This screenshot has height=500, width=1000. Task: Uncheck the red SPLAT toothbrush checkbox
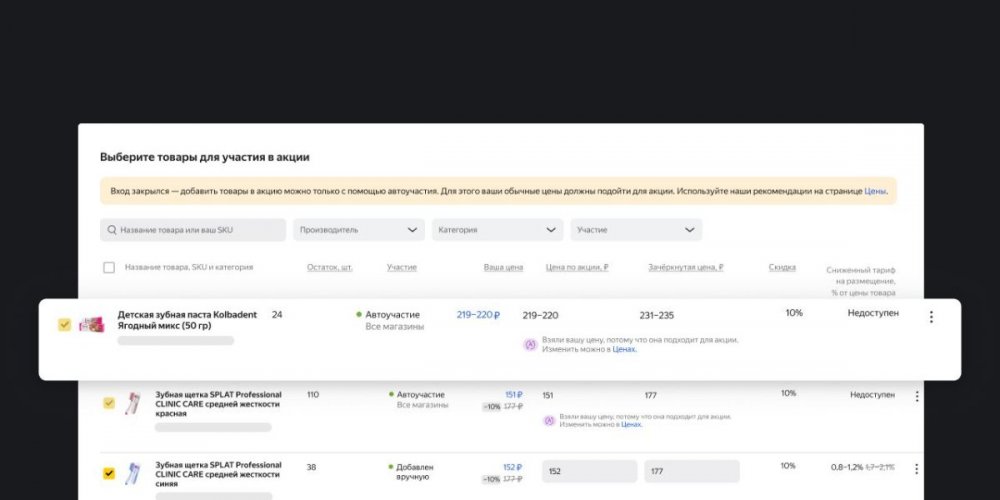(109, 403)
